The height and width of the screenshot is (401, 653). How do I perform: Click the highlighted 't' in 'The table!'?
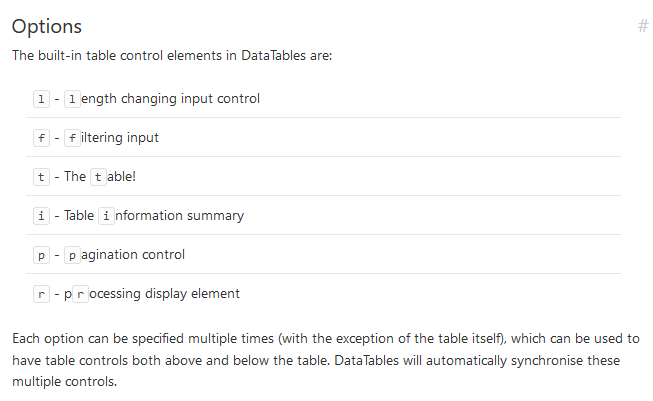pos(97,176)
